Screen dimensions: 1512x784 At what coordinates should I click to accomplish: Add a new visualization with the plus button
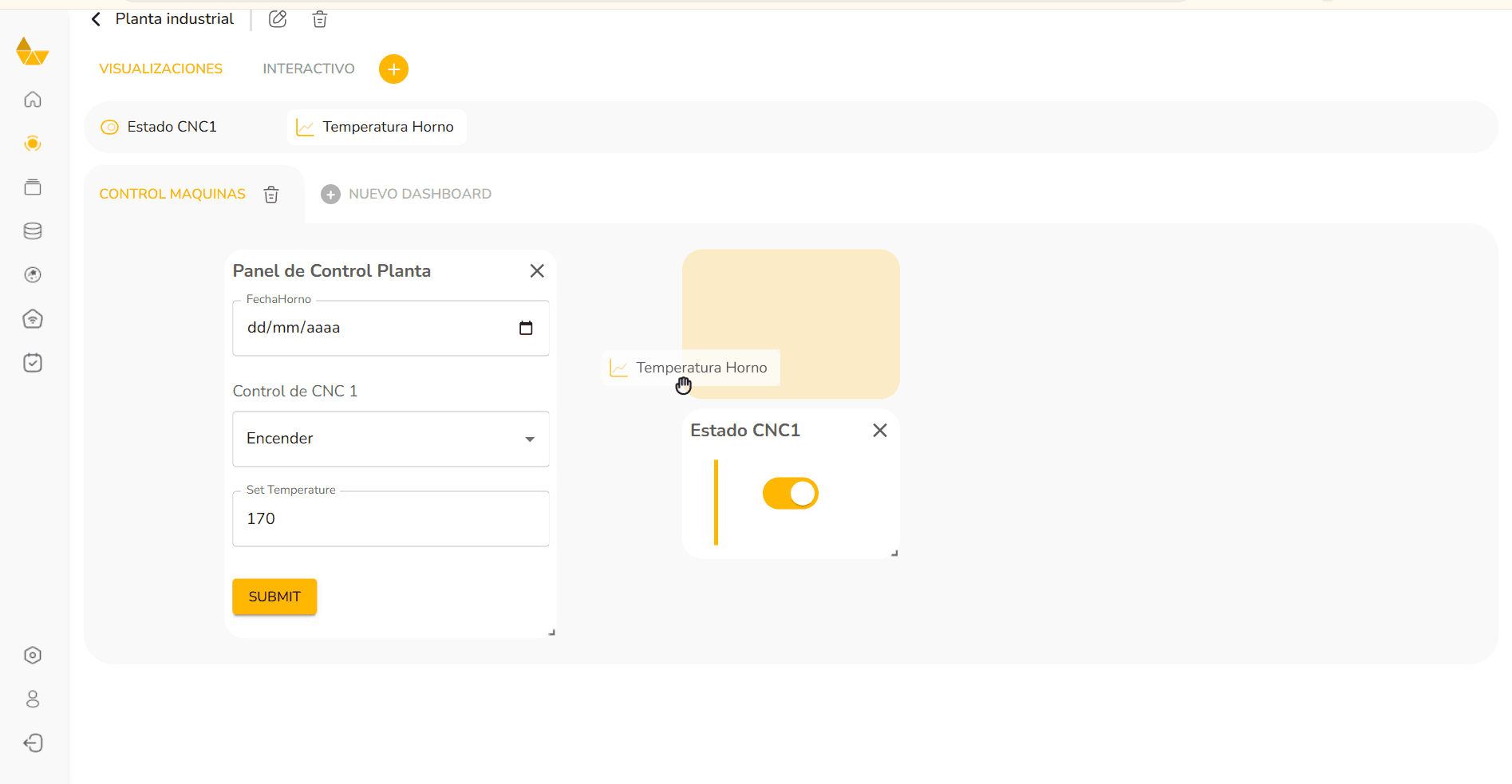click(393, 69)
